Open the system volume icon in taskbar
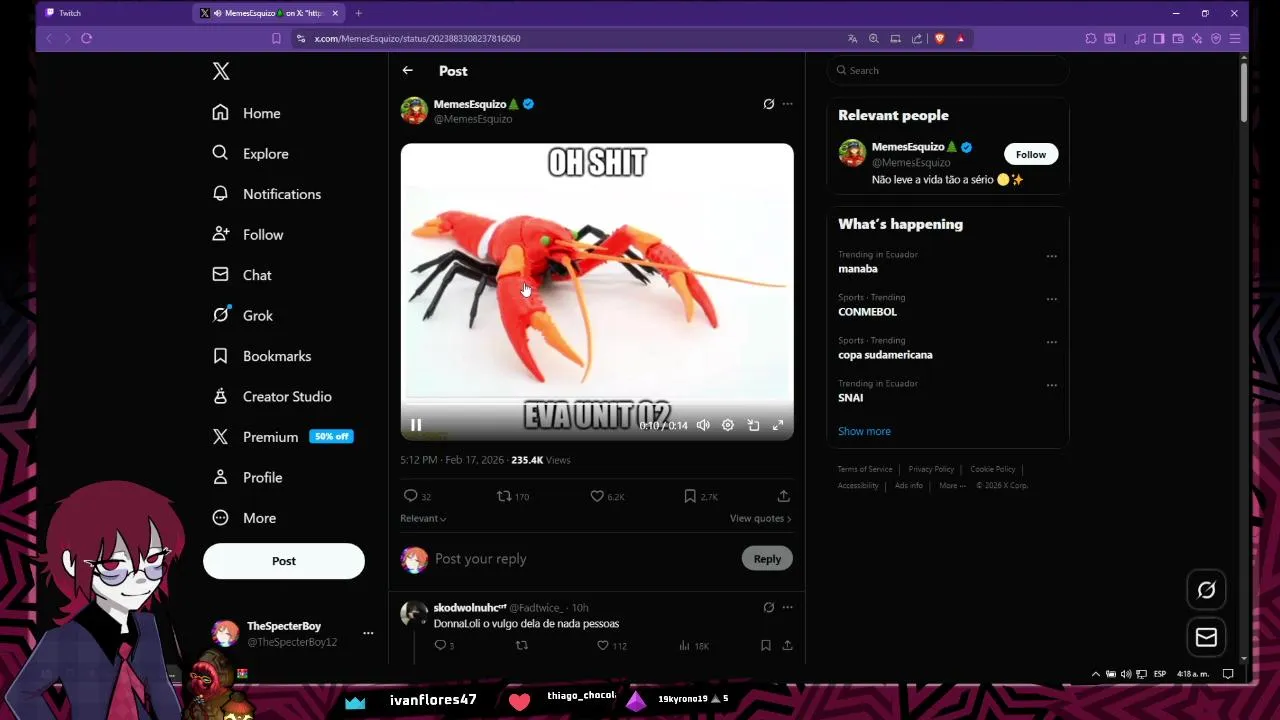 1127,674
